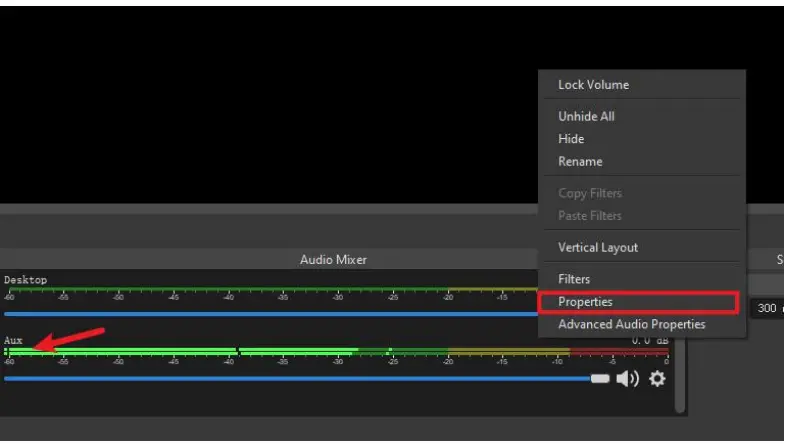Click the Aux audio level meter
798x444 pixels.
(x=336, y=351)
